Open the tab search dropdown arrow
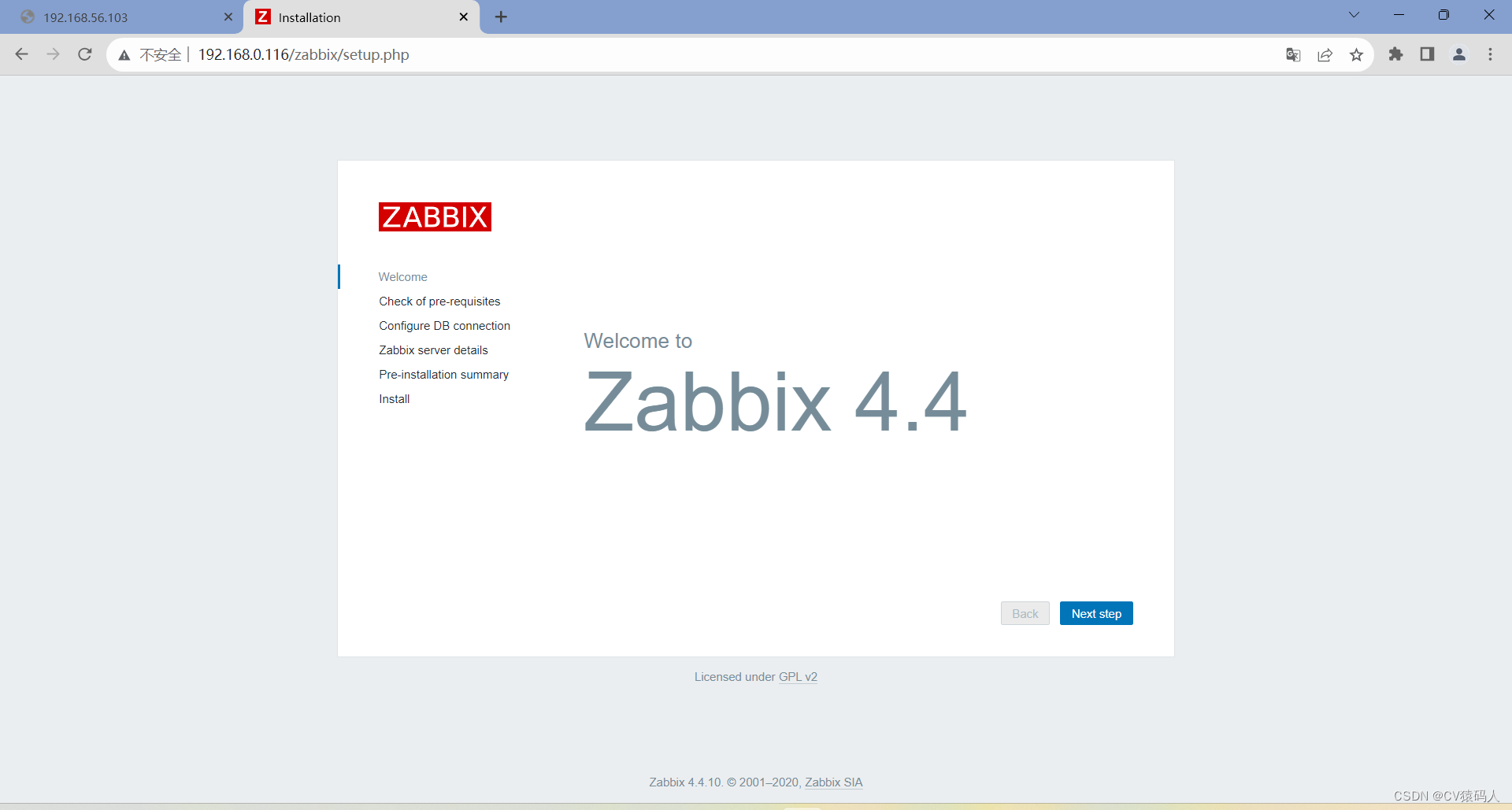1512x810 pixels. tap(1354, 15)
